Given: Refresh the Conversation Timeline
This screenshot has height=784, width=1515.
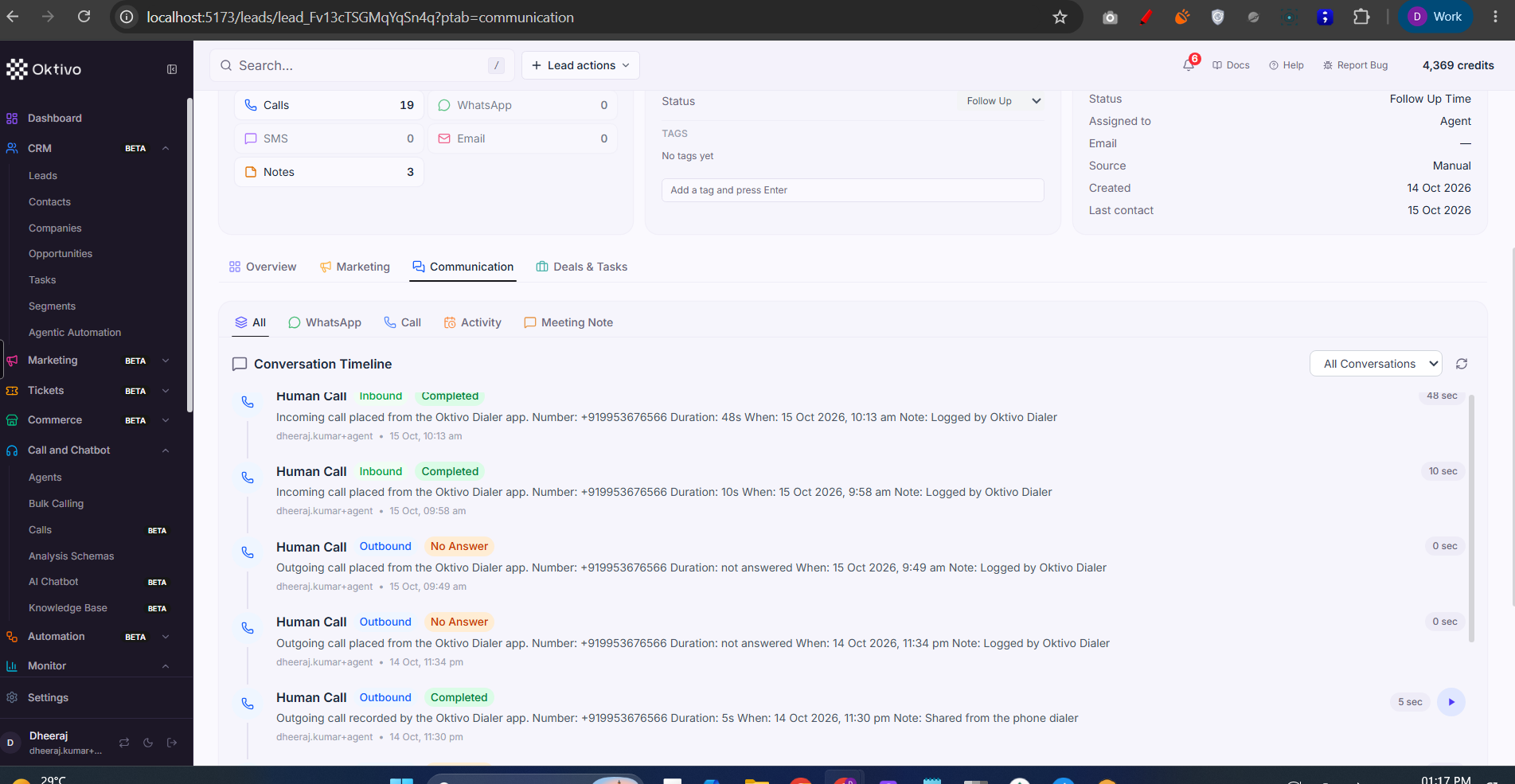Looking at the screenshot, I should (1462, 364).
